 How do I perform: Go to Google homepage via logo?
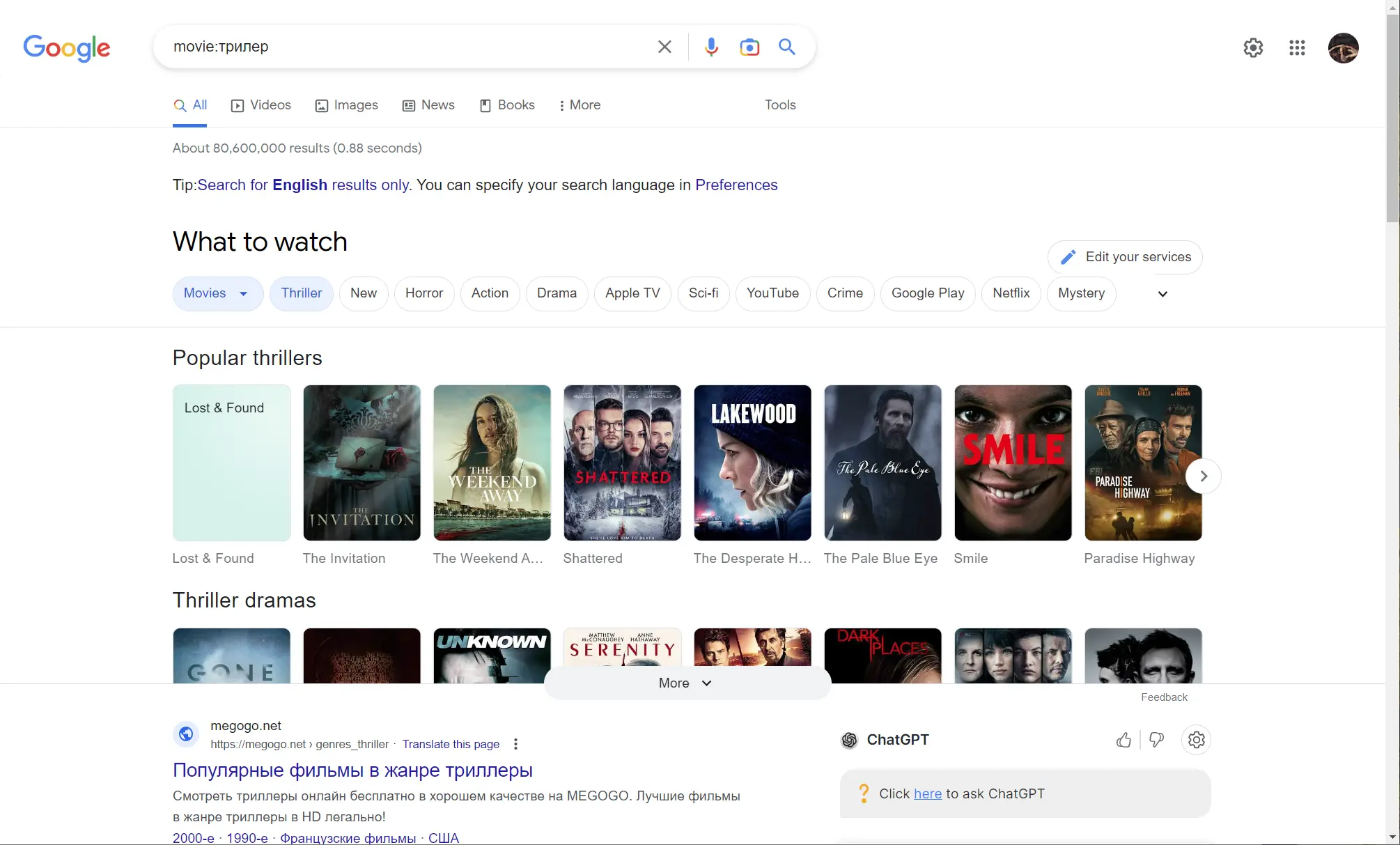pyautogui.click(x=67, y=47)
